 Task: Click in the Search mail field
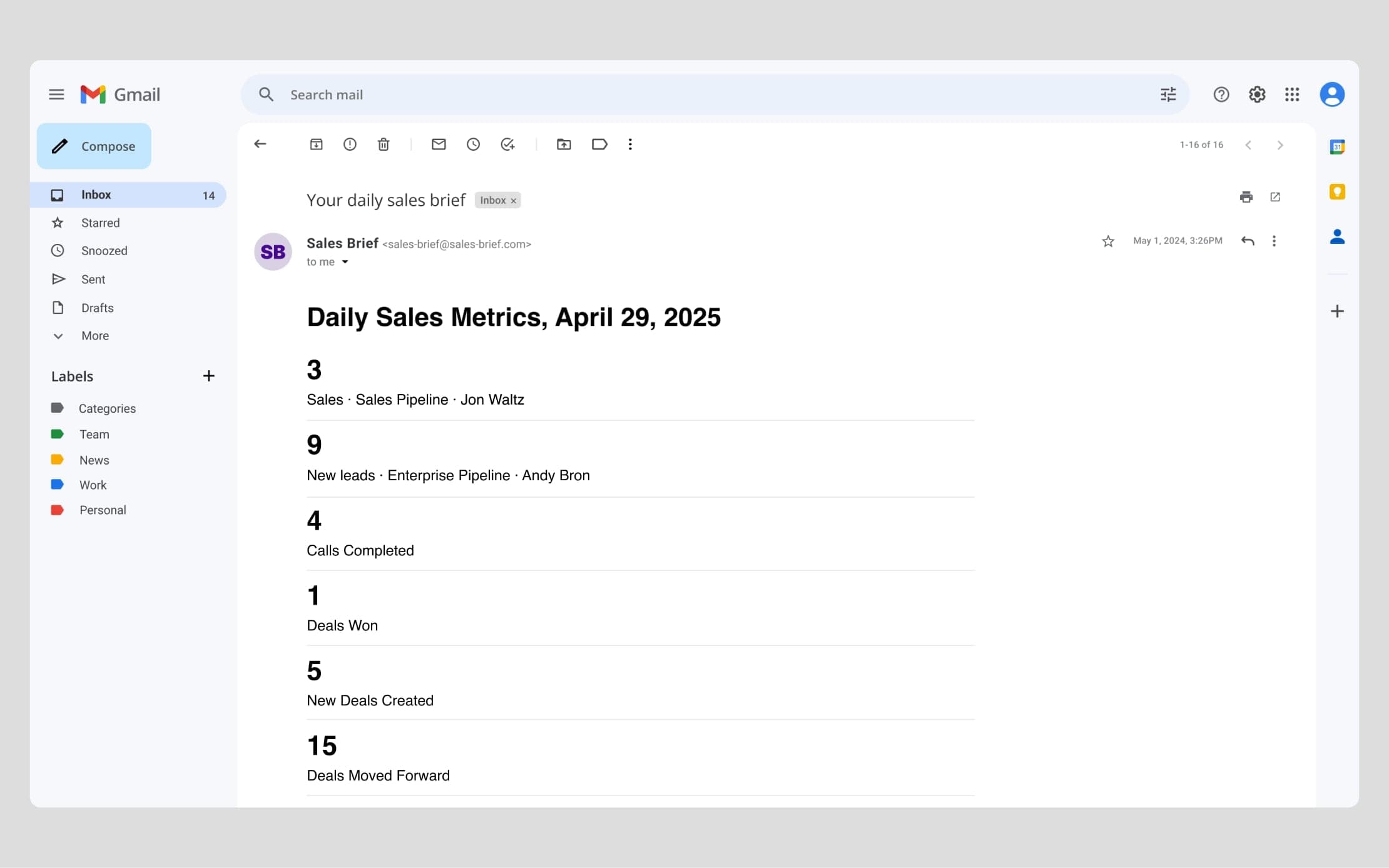(688, 94)
